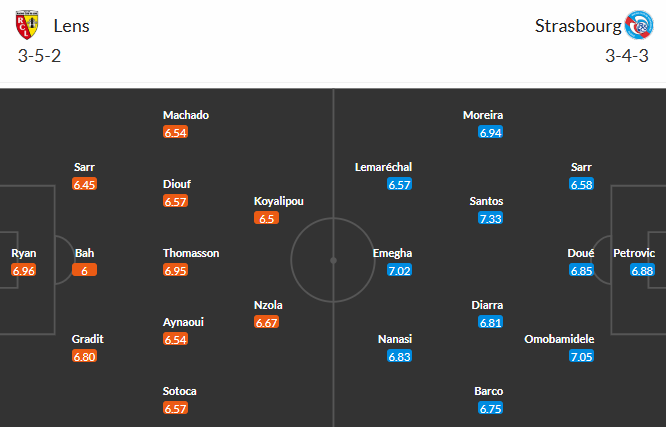Select player Lemaréchal on the pitch

(383, 167)
